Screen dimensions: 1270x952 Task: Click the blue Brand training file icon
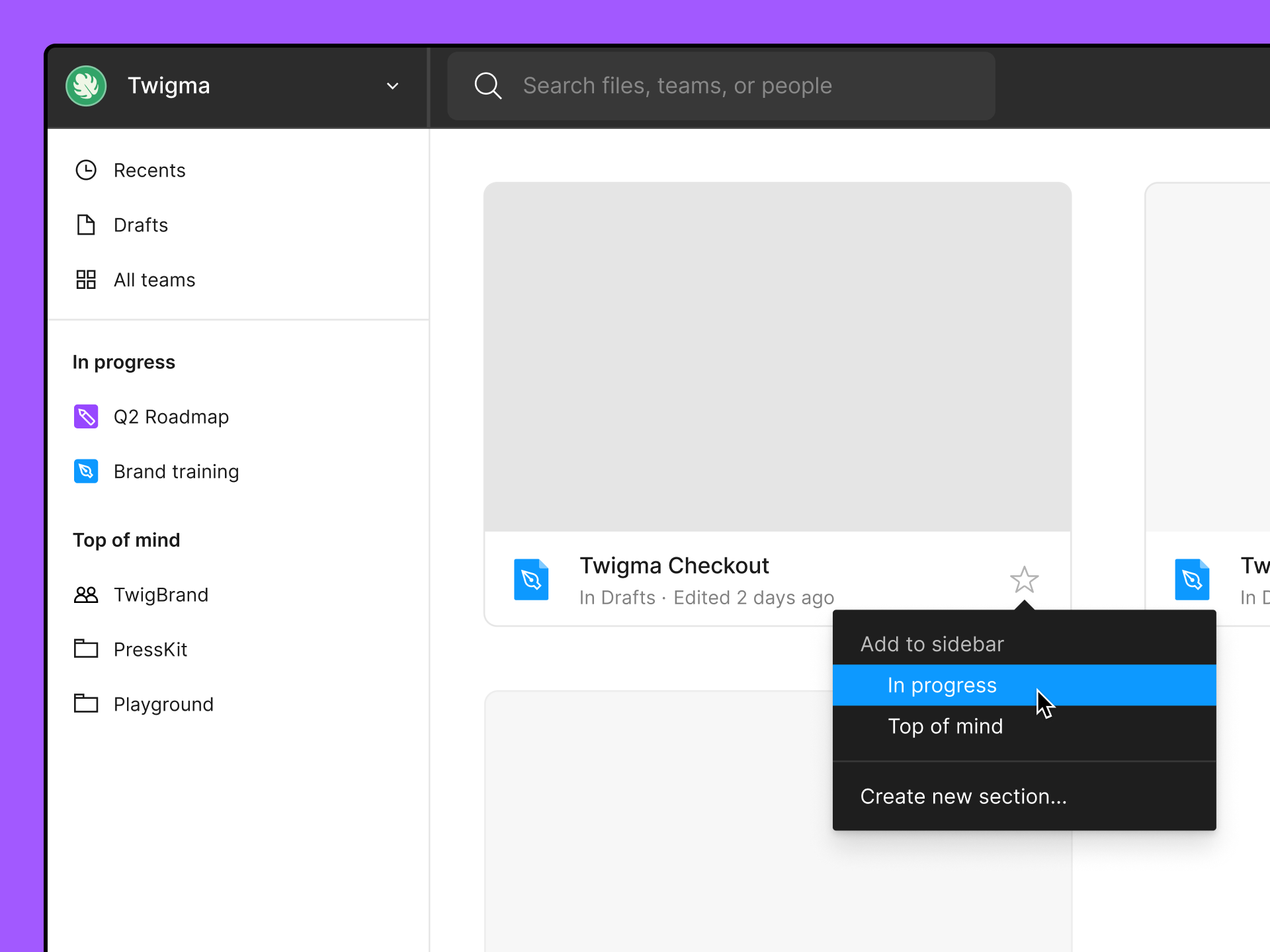(86, 471)
